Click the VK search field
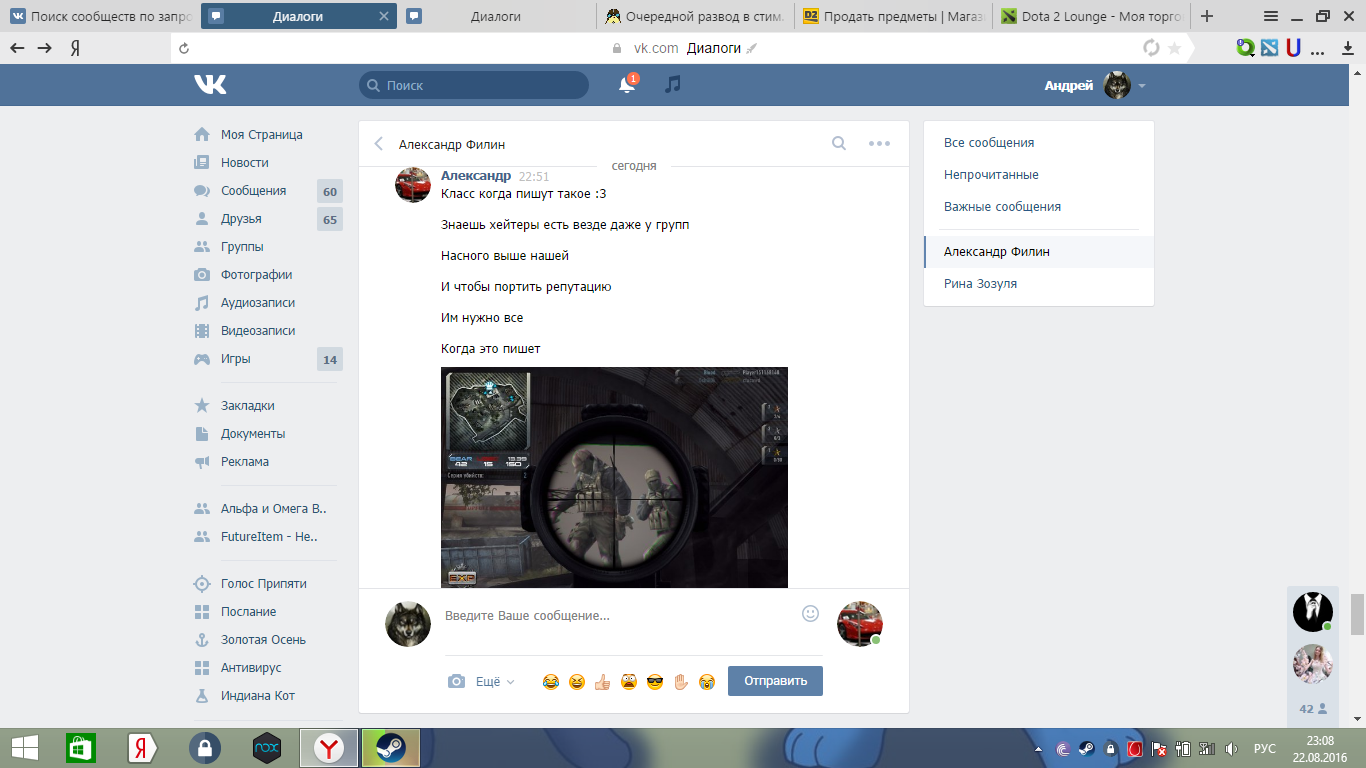Image resolution: width=1366 pixels, height=768 pixels. tap(474, 85)
